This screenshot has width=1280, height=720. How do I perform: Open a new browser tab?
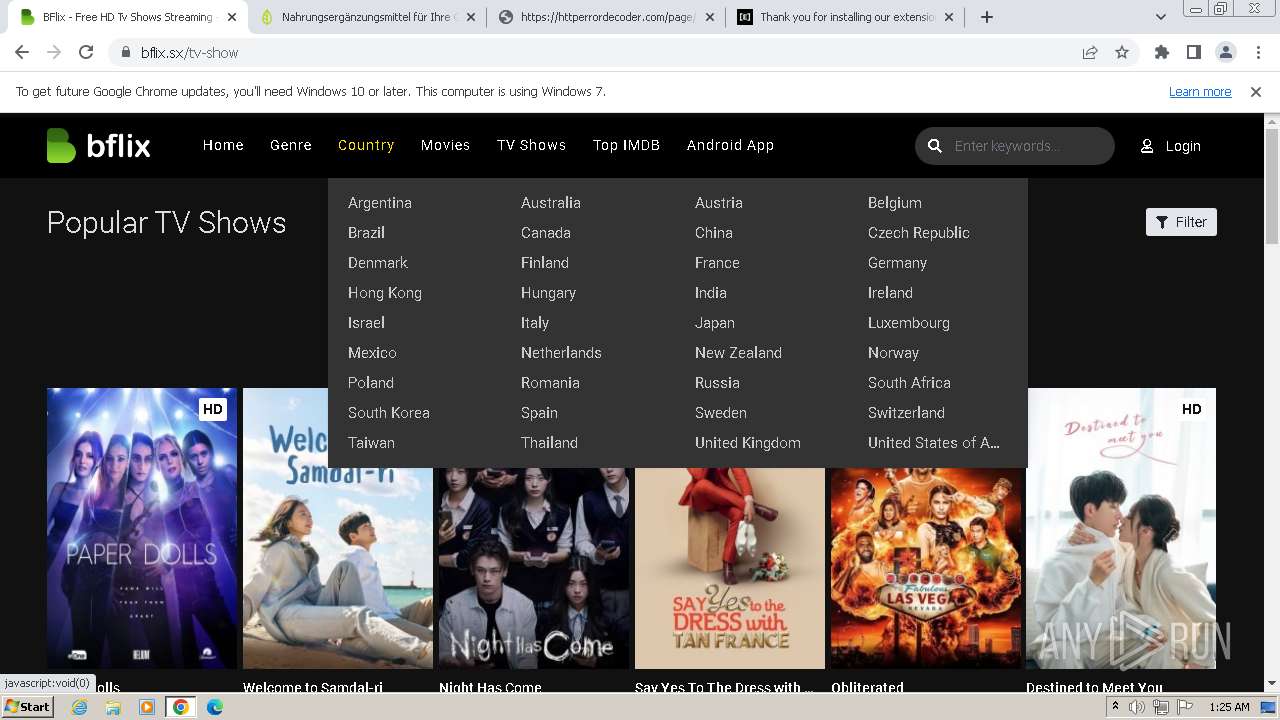coord(987,17)
